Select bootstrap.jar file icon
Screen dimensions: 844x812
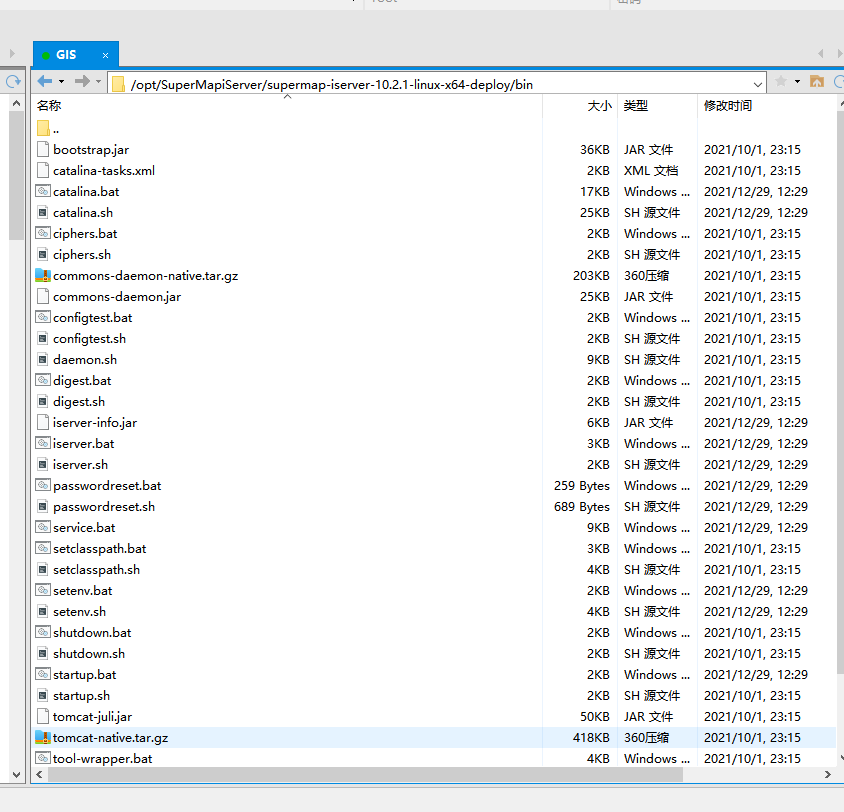[43, 149]
